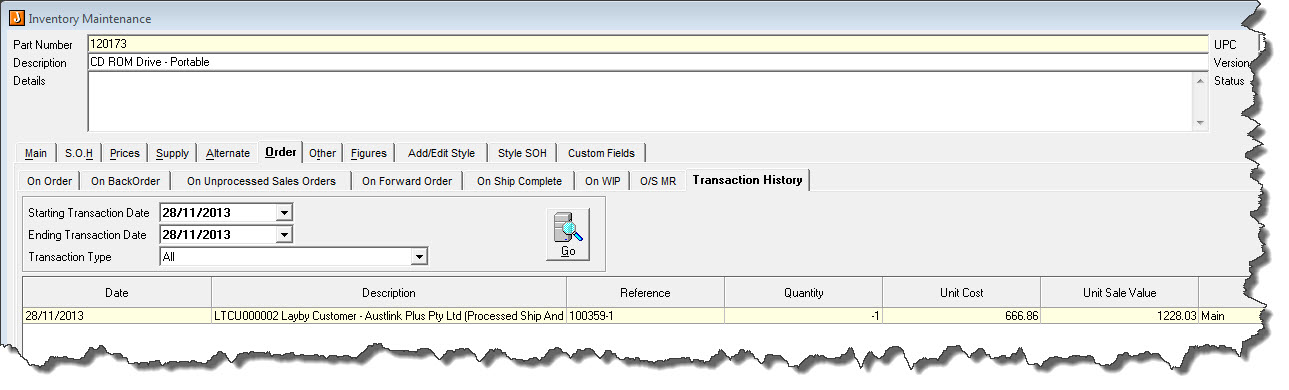Image resolution: width=1289 pixels, height=390 pixels.
Task: Sort by the Quantity column header
Action: pos(804,293)
